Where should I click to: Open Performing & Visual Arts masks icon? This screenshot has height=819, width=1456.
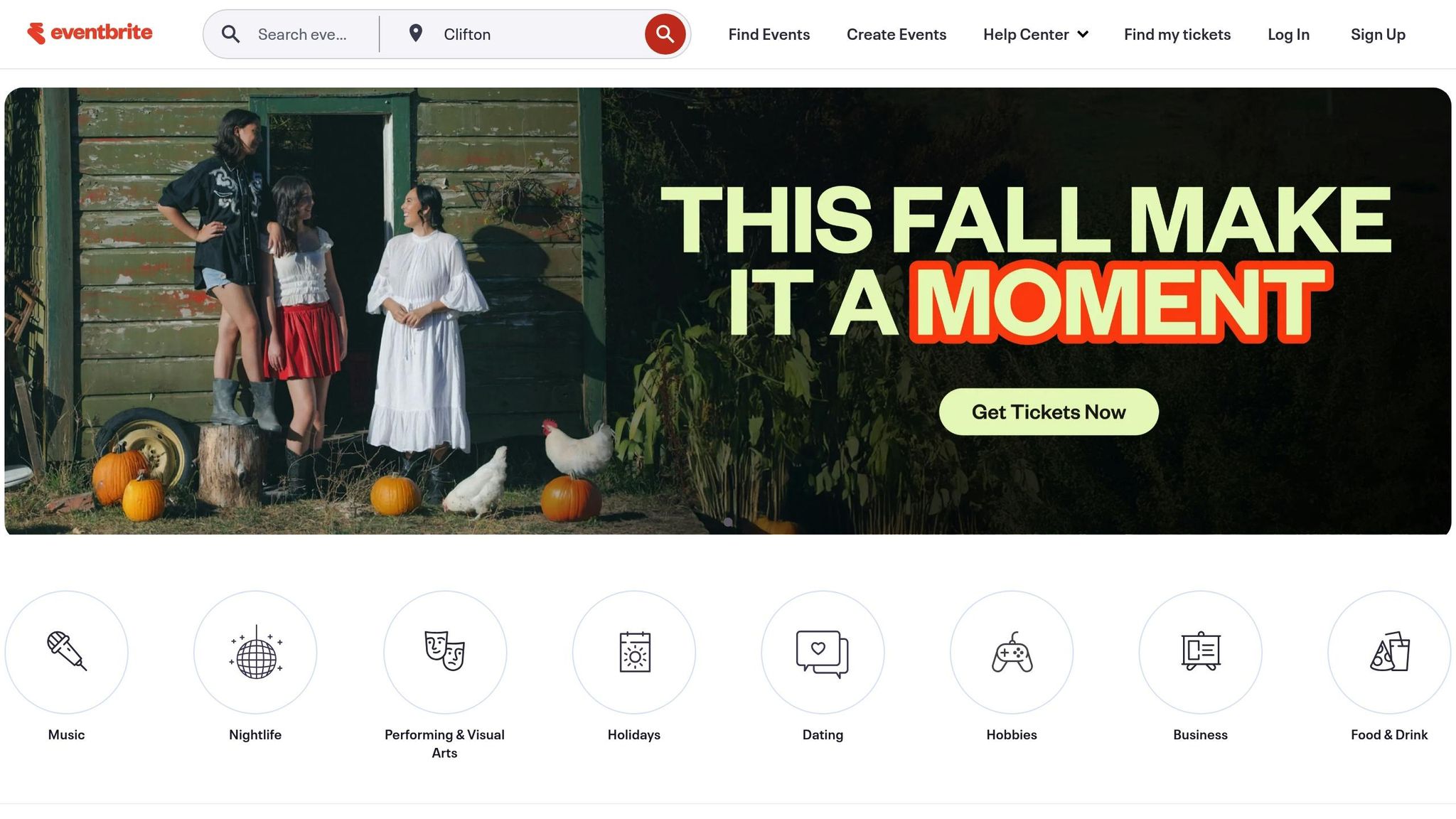pyautogui.click(x=445, y=652)
